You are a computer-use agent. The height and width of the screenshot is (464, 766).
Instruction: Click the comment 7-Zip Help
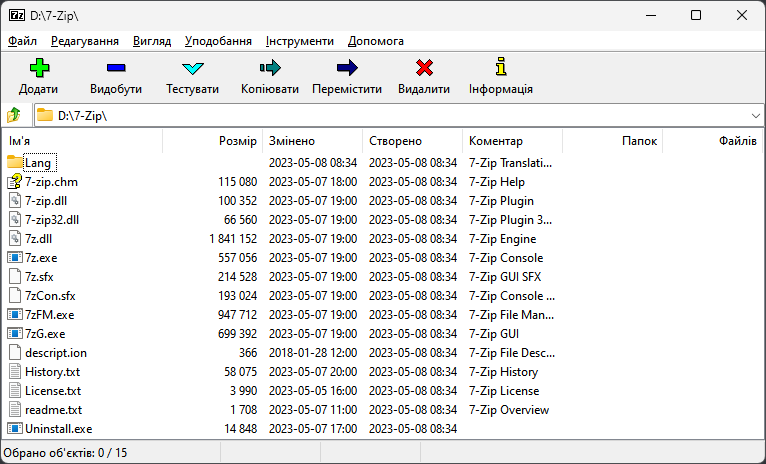tap(496, 182)
